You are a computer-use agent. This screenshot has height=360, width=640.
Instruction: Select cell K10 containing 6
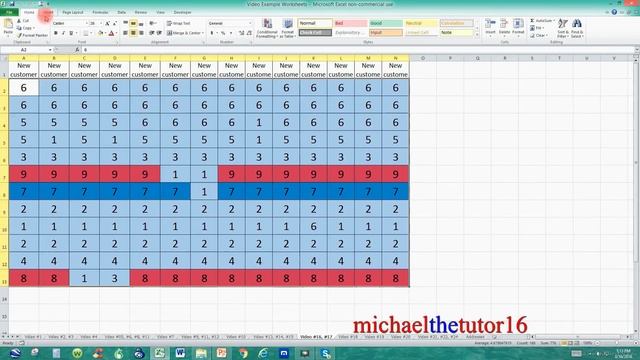click(313, 227)
